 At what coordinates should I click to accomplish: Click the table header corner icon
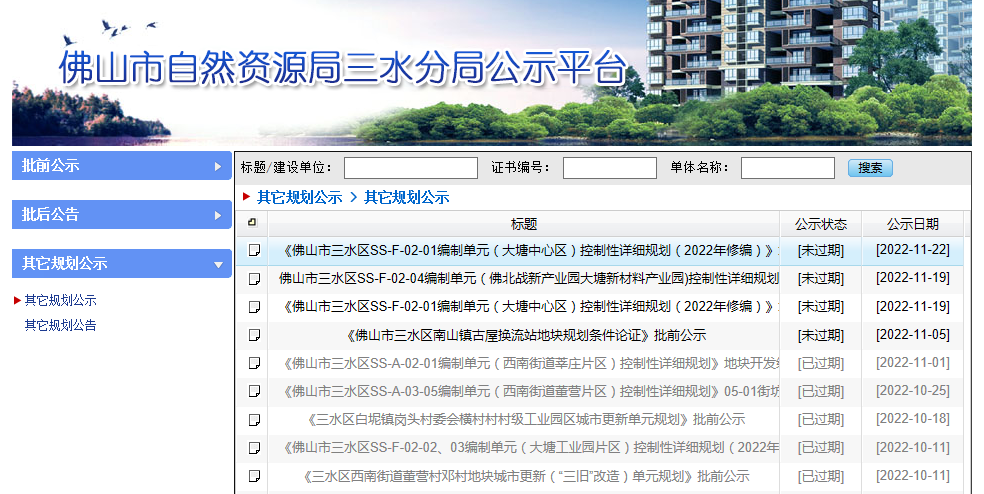[252, 223]
